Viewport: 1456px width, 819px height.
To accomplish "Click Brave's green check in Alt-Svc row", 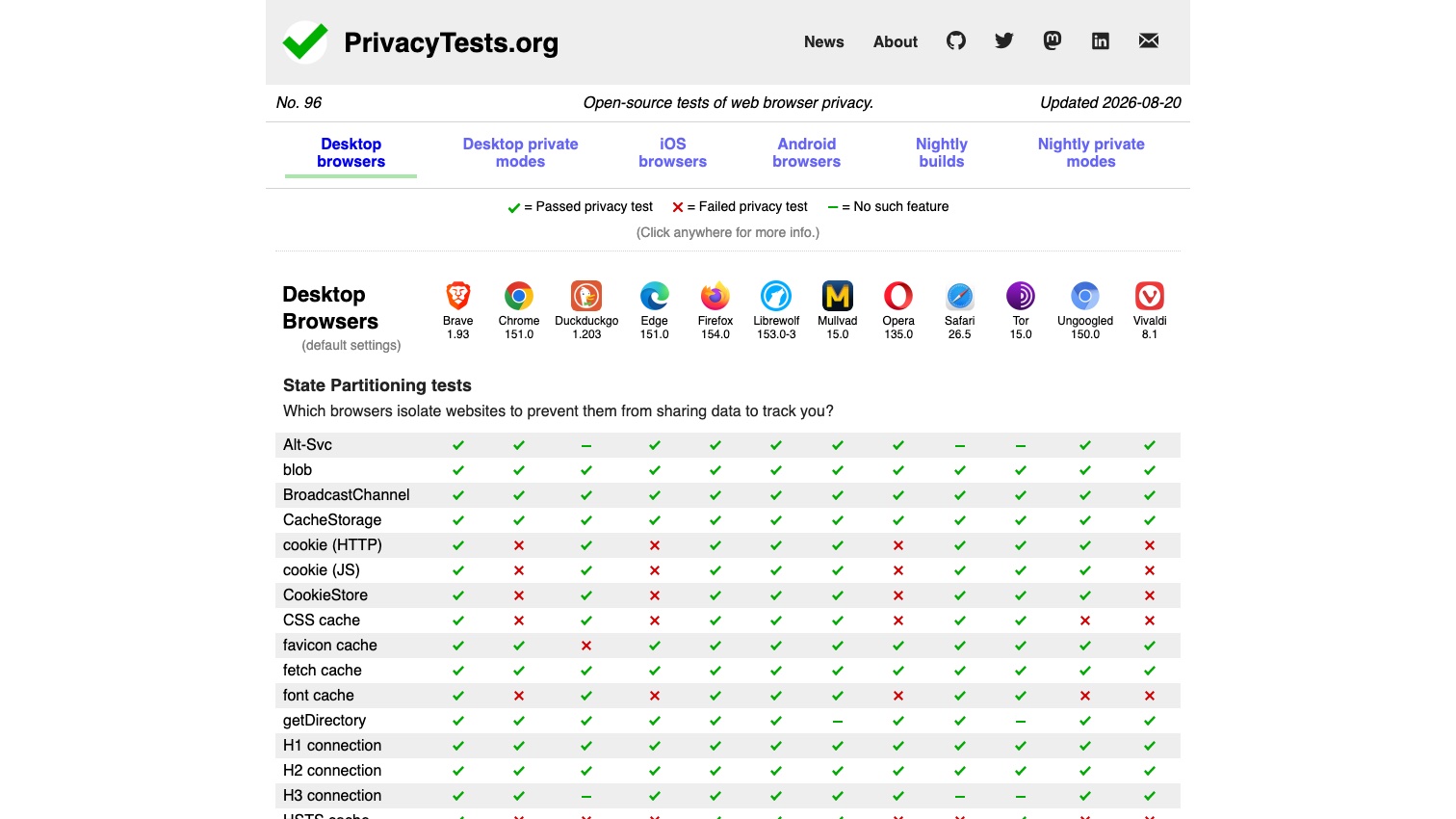I will point(458,445).
